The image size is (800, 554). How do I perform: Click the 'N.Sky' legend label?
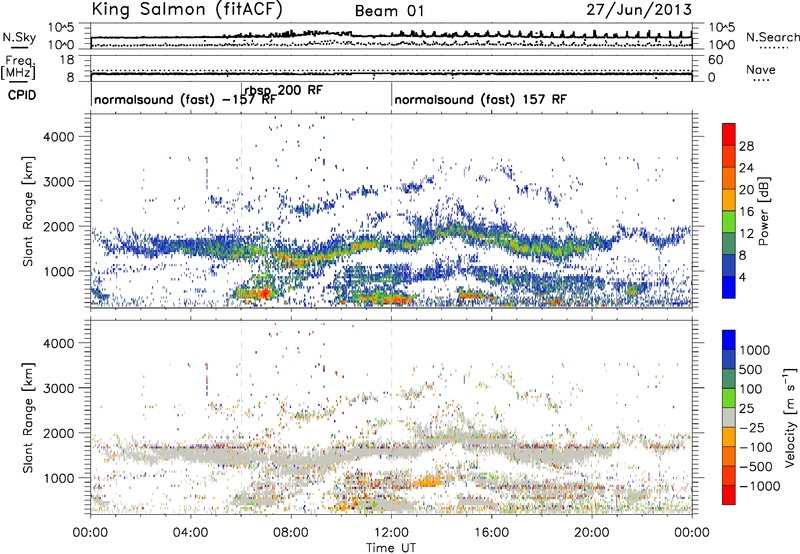click(19, 37)
